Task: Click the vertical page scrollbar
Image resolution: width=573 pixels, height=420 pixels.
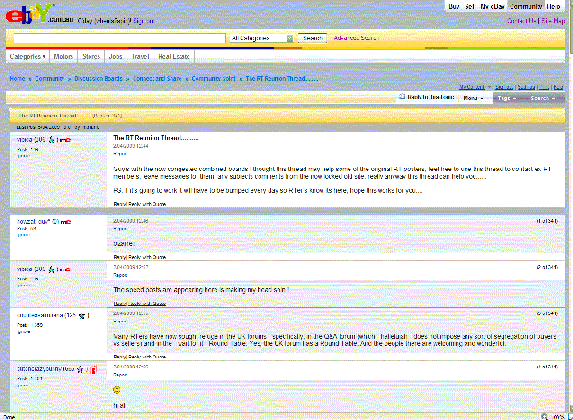Action: 570,207
